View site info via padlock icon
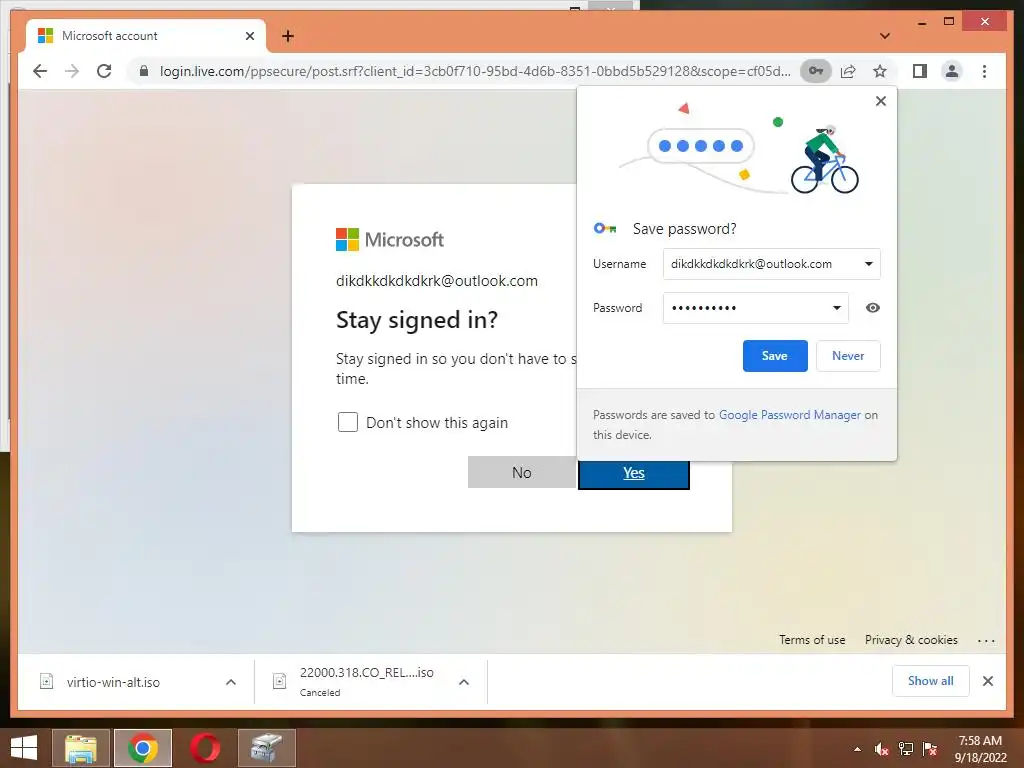The image size is (1024, 768). [144, 71]
